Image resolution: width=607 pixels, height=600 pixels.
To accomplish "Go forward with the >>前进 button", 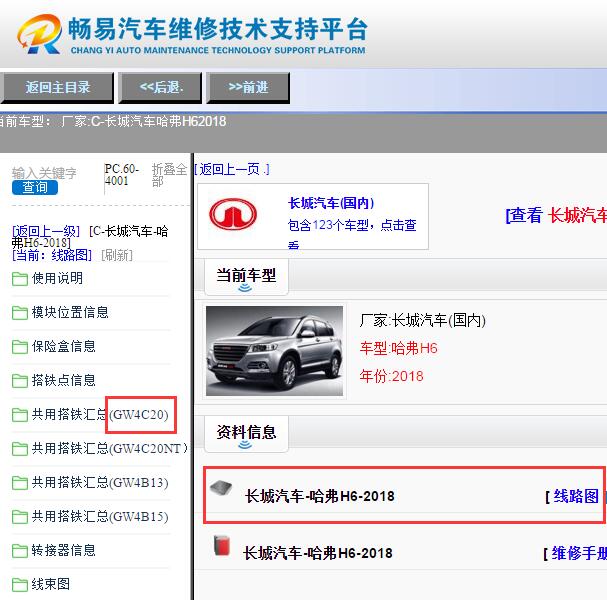I will tap(248, 87).
